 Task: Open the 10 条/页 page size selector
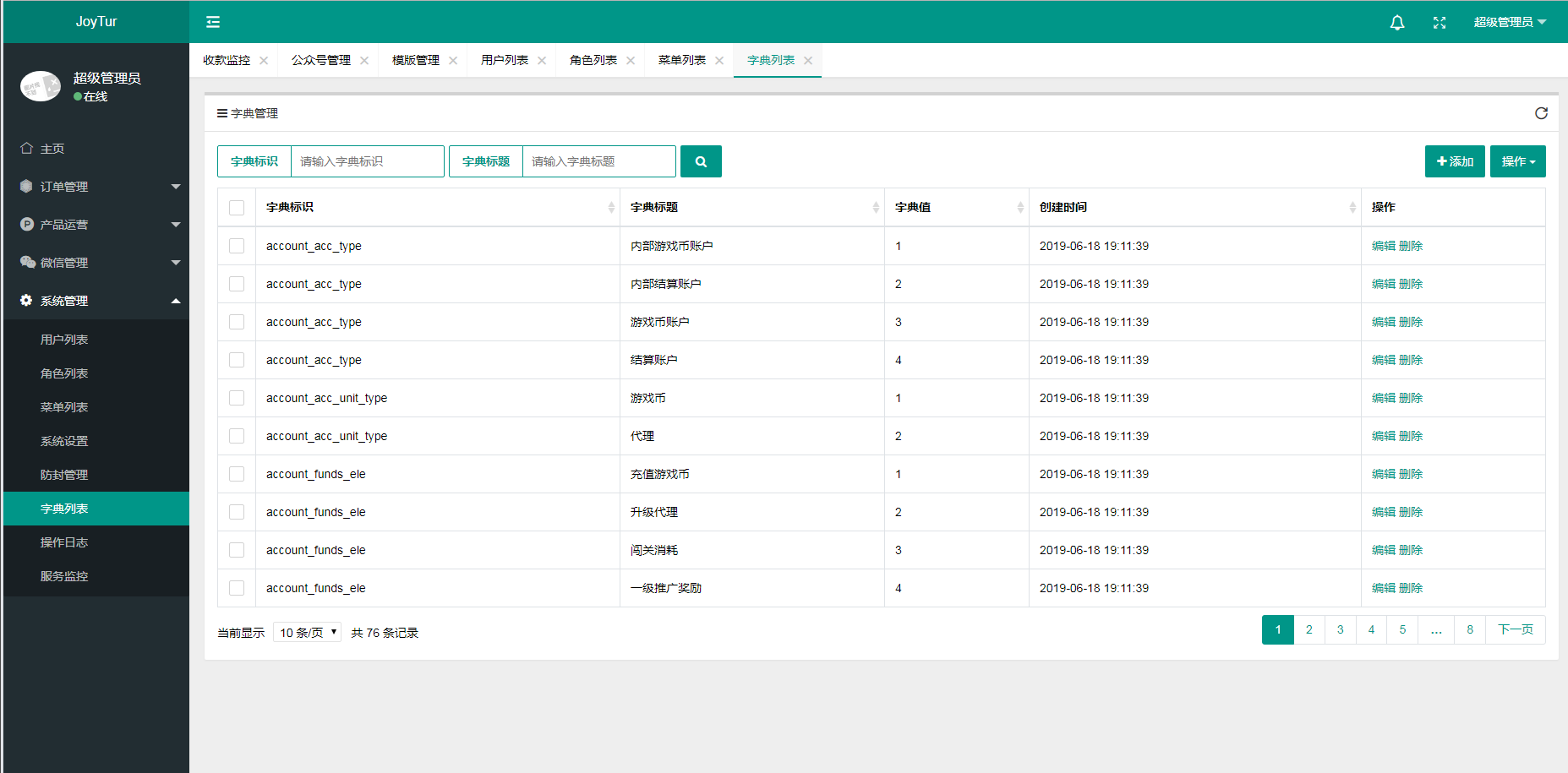(x=307, y=632)
